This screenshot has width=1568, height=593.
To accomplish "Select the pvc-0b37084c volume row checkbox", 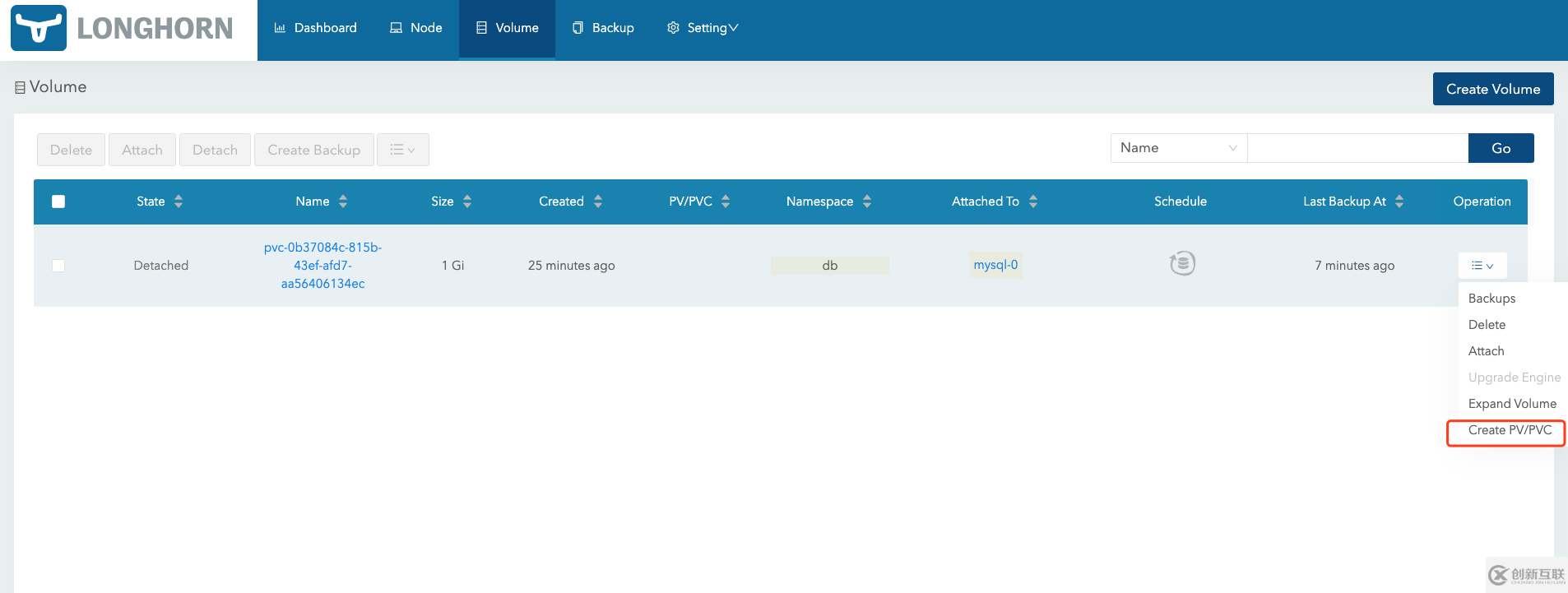I will point(58,266).
